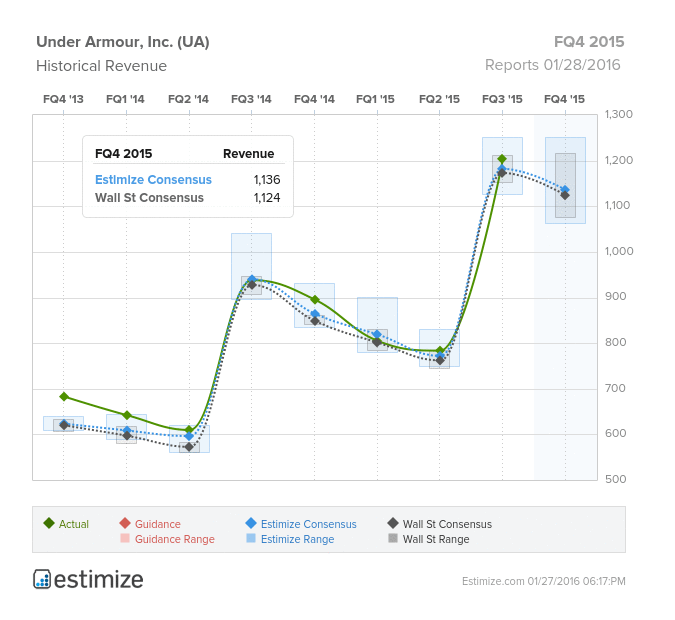The width and height of the screenshot is (675, 620).
Task: Toggle the Actual series legend label
Action: click(x=74, y=524)
